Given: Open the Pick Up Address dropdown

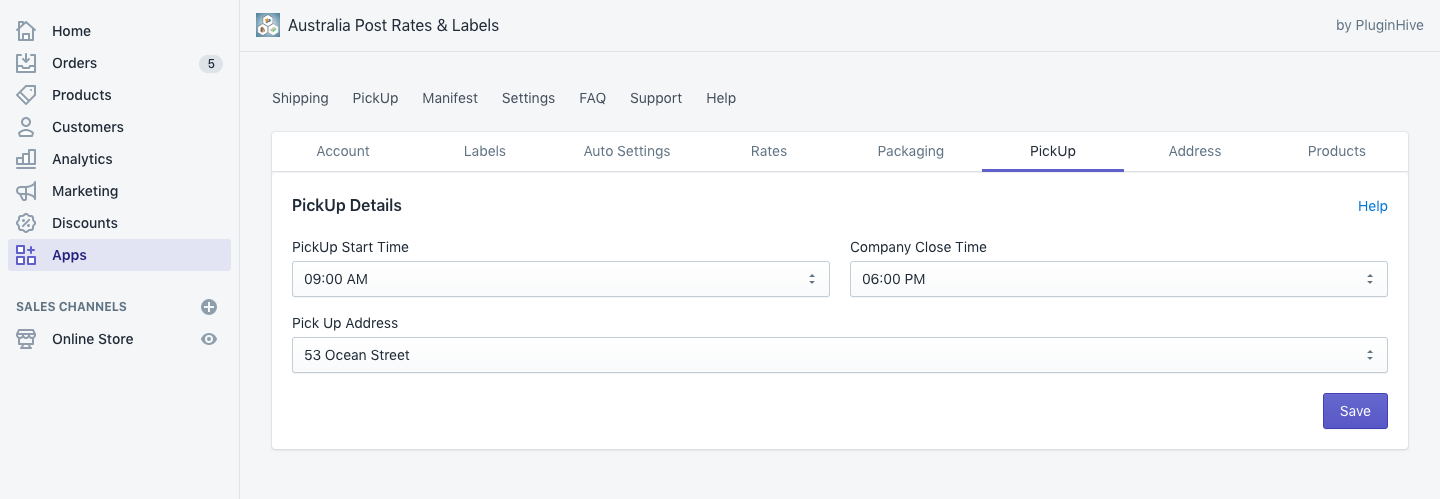Looking at the screenshot, I should click(839, 355).
